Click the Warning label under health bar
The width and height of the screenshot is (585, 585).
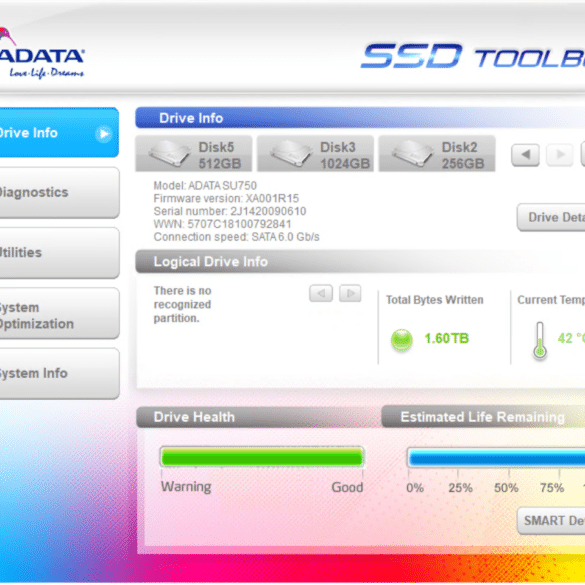coord(186,487)
